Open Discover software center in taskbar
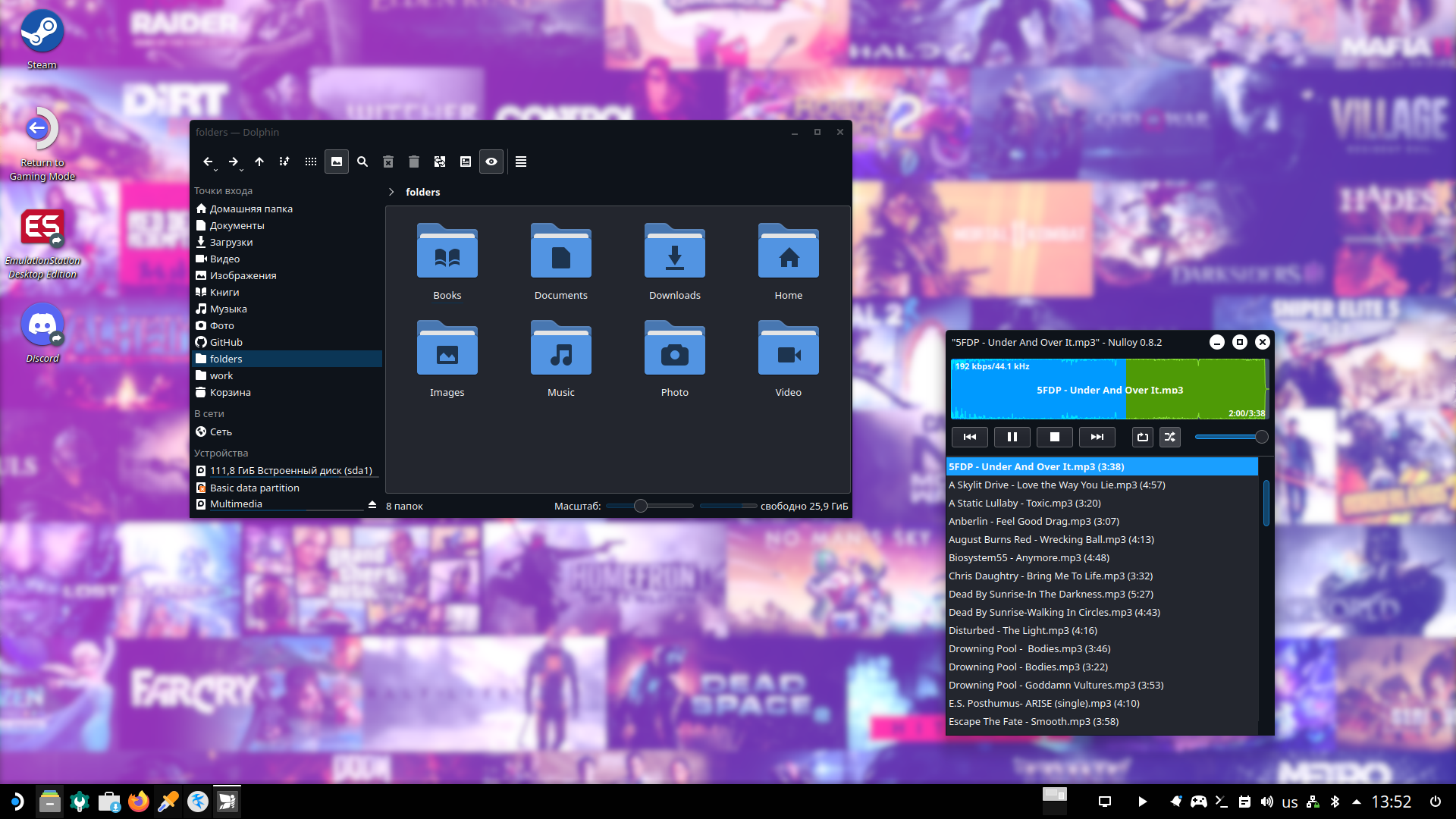Screen dimensions: 1456x819 point(109,802)
